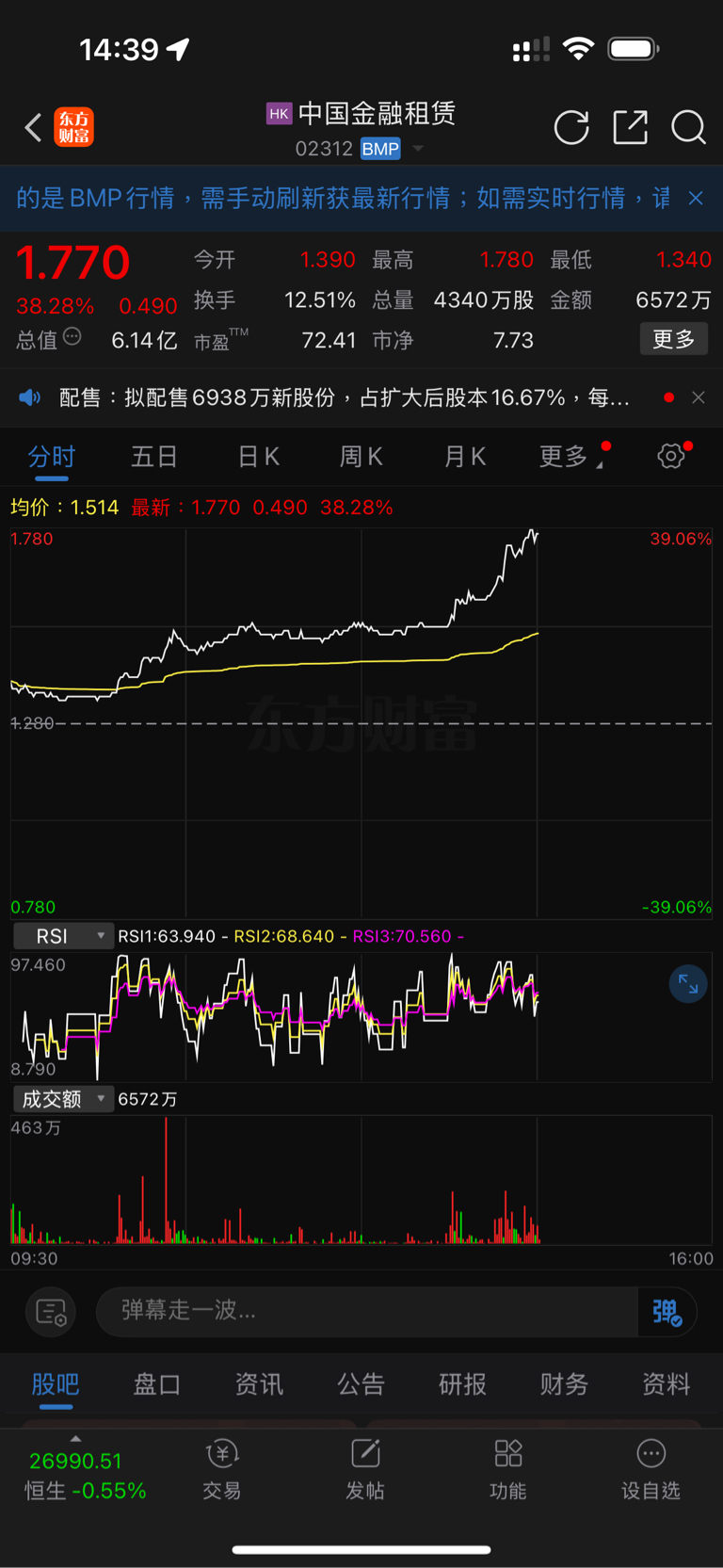
Task: Tap the RSI indicator chart
Action: point(361,1016)
